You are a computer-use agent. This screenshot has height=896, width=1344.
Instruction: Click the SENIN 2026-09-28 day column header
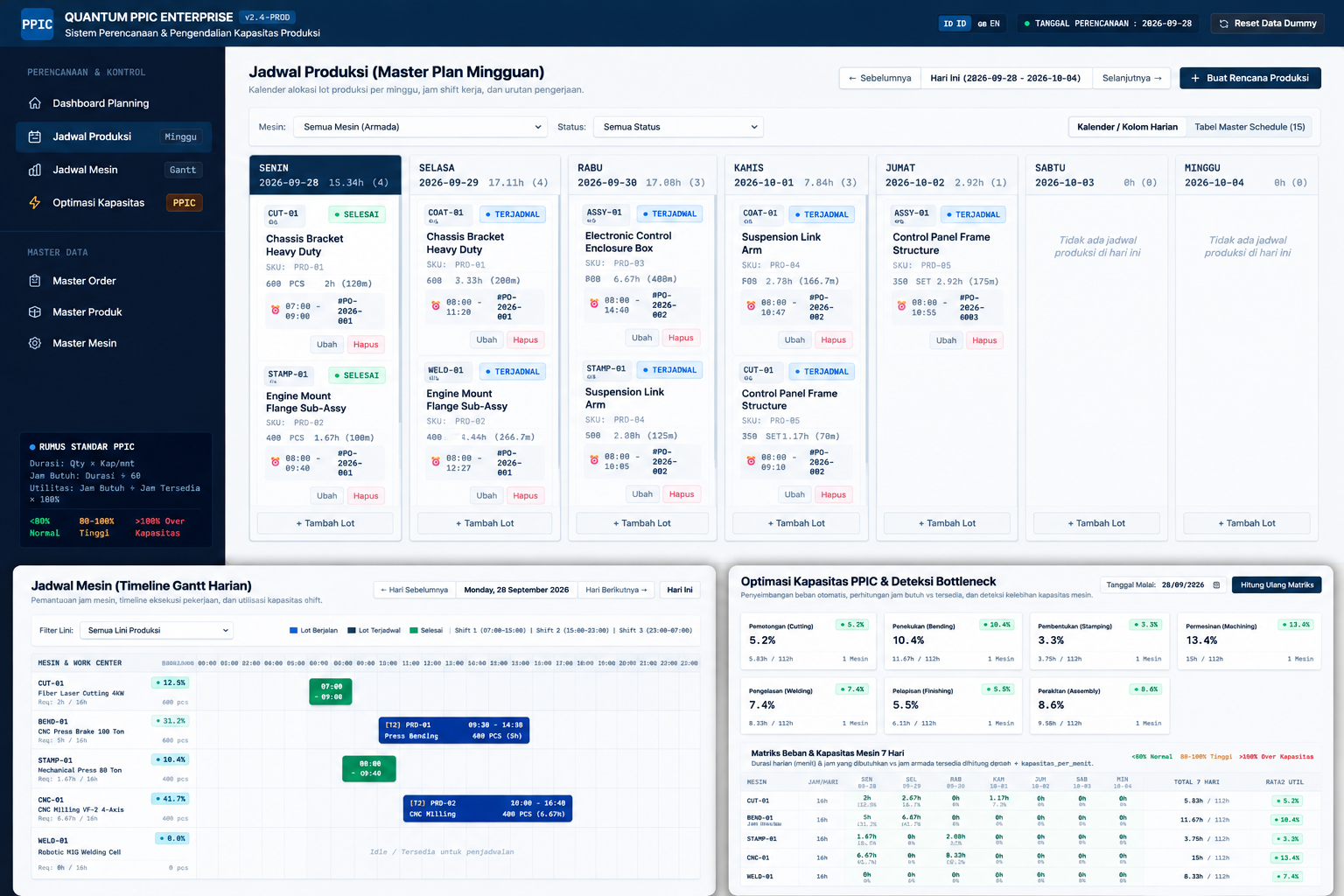point(325,175)
